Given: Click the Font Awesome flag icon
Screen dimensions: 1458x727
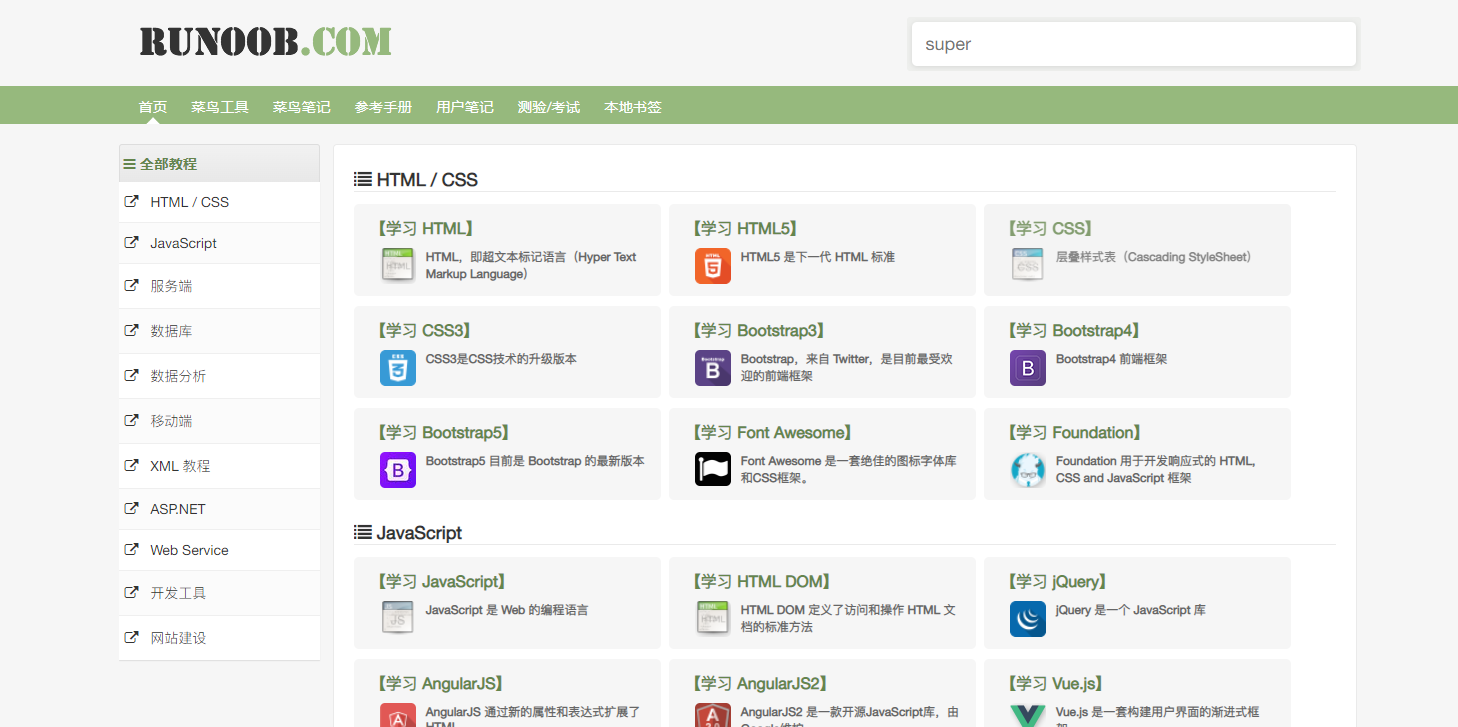Looking at the screenshot, I should (713, 469).
